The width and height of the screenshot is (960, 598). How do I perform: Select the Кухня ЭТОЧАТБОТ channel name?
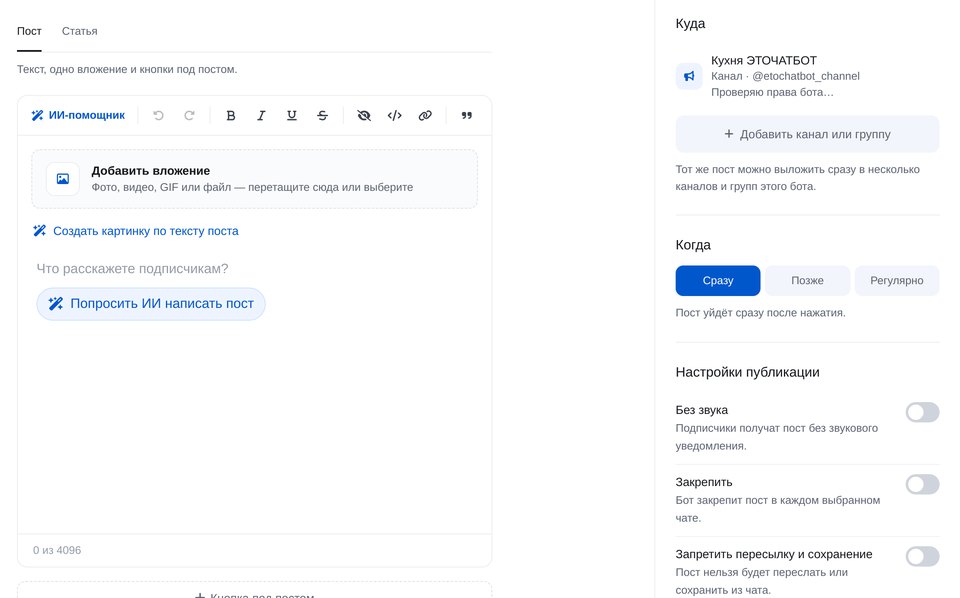pyautogui.click(x=763, y=60)
